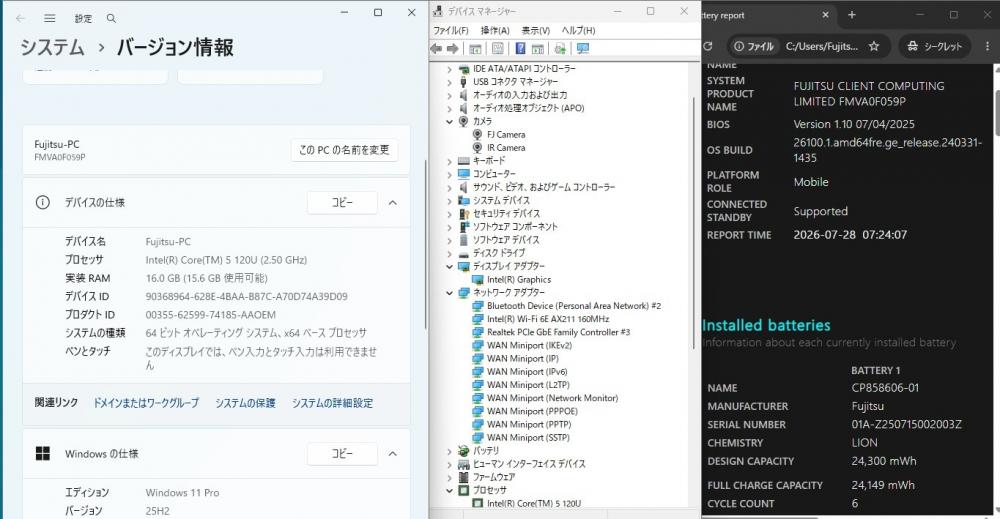
Task: Collapse the デバイスの仕様 section chevron
Action: 393,203
